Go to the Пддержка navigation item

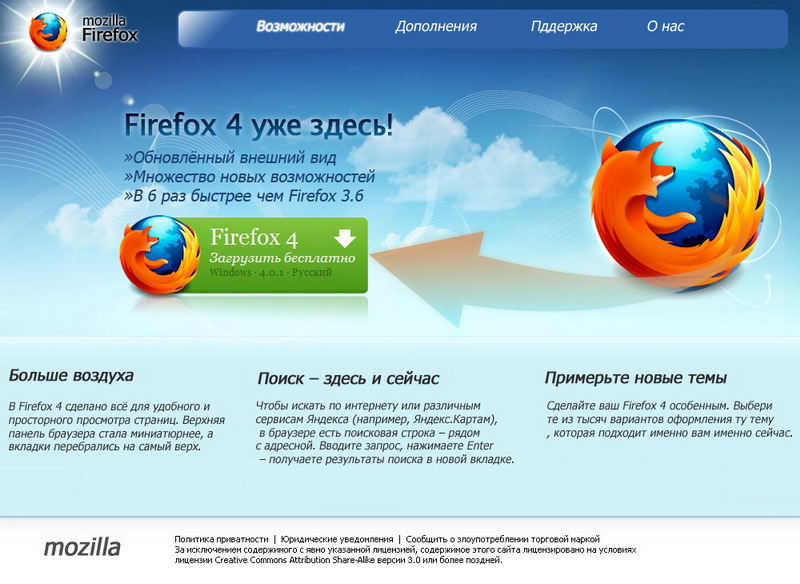(564, 27)
